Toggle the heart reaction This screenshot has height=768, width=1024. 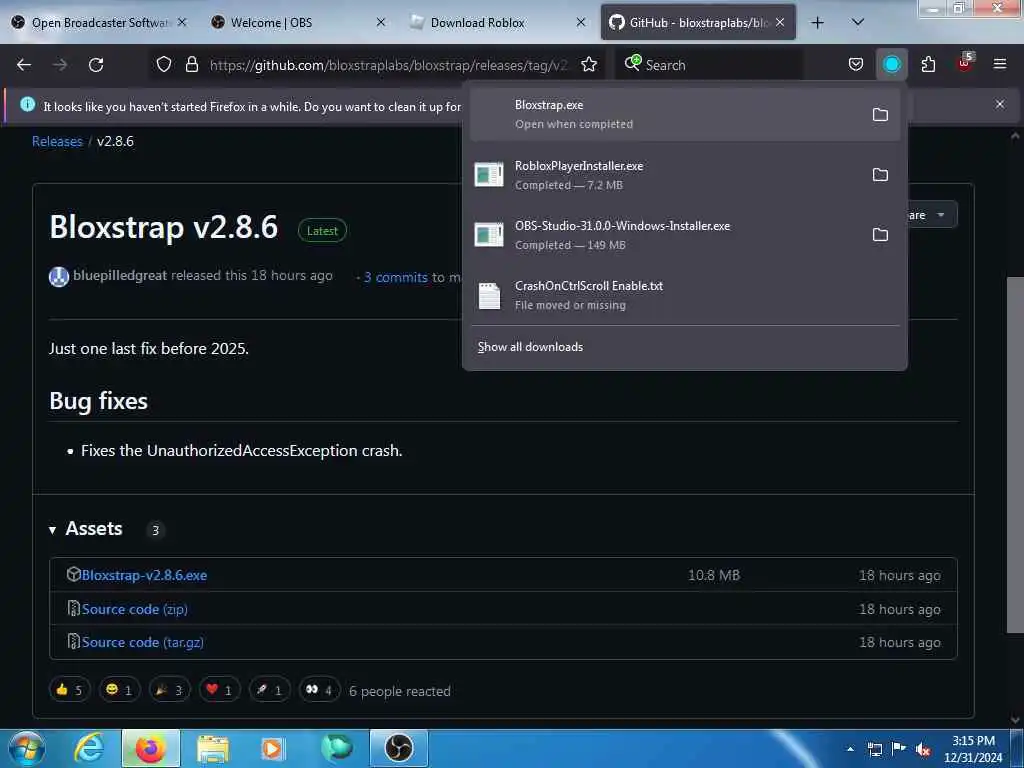tap(219, 690)
